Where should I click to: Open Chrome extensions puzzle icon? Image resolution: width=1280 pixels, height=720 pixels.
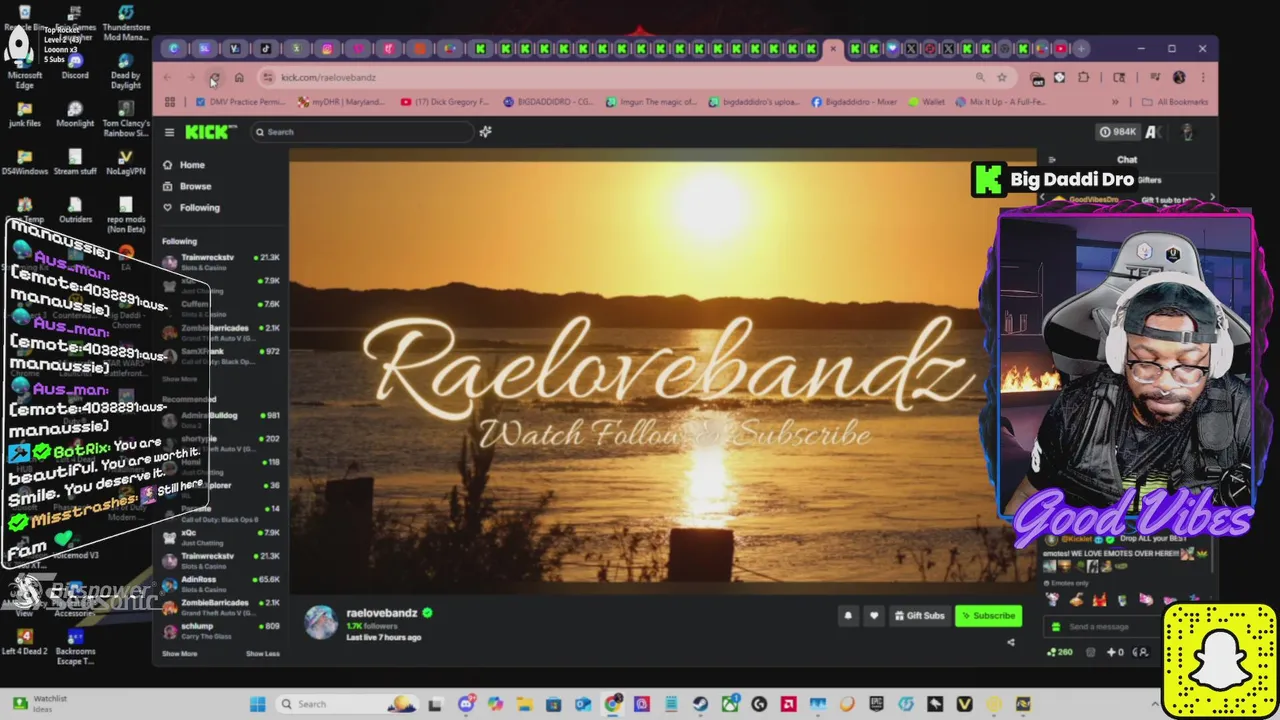(x=1083, y=77)
